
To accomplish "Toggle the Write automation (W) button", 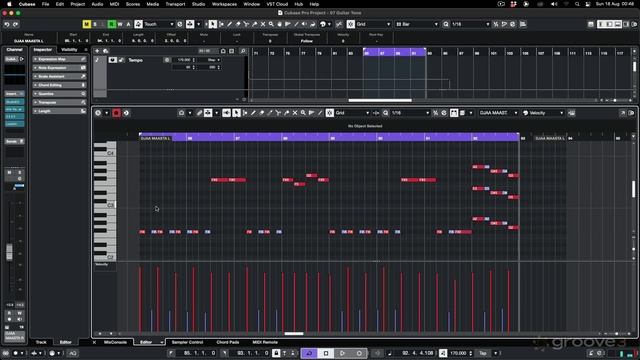I will 120,24.
